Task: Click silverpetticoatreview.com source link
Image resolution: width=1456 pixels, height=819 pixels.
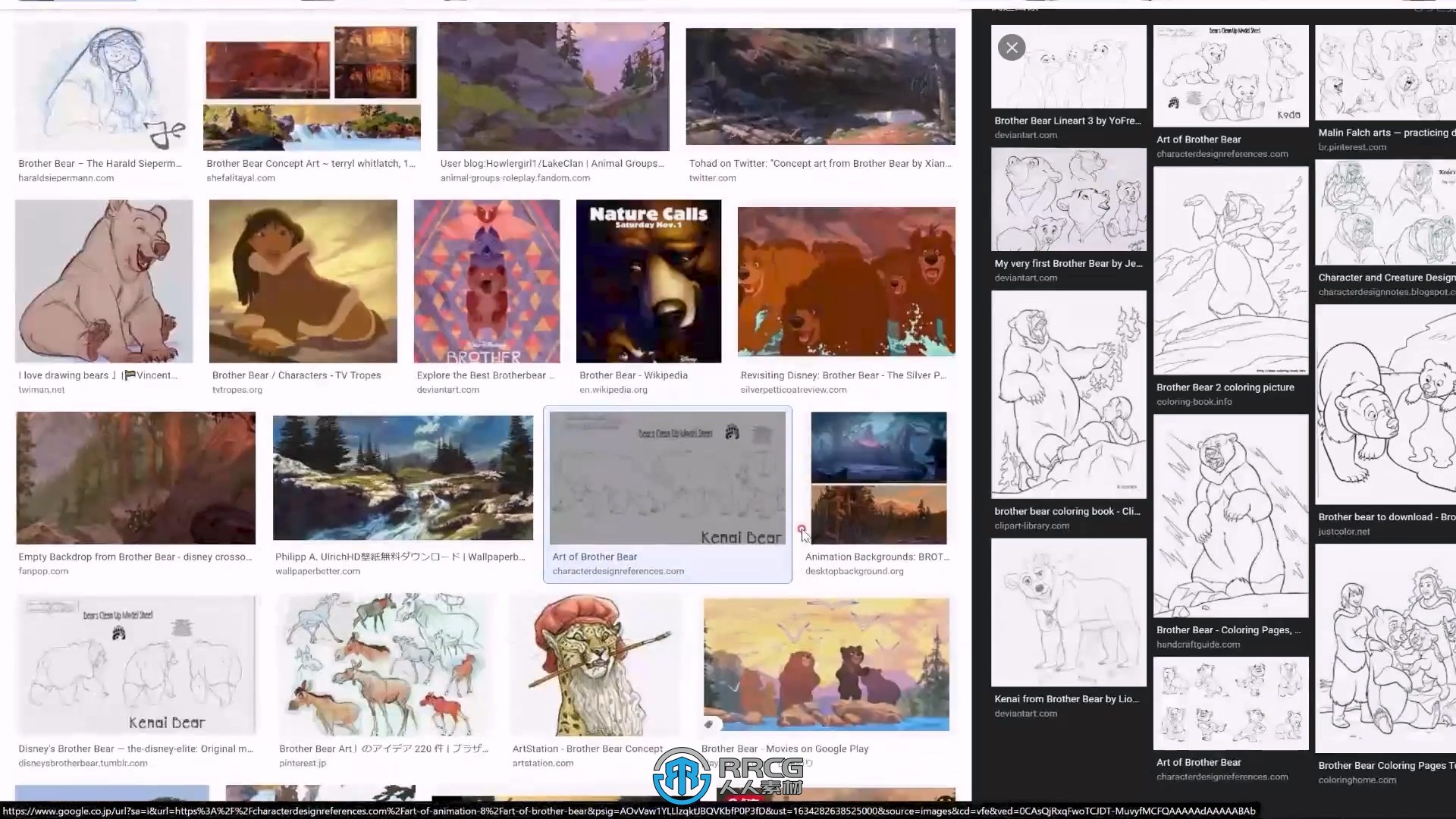Action: (x=793, y=390)
